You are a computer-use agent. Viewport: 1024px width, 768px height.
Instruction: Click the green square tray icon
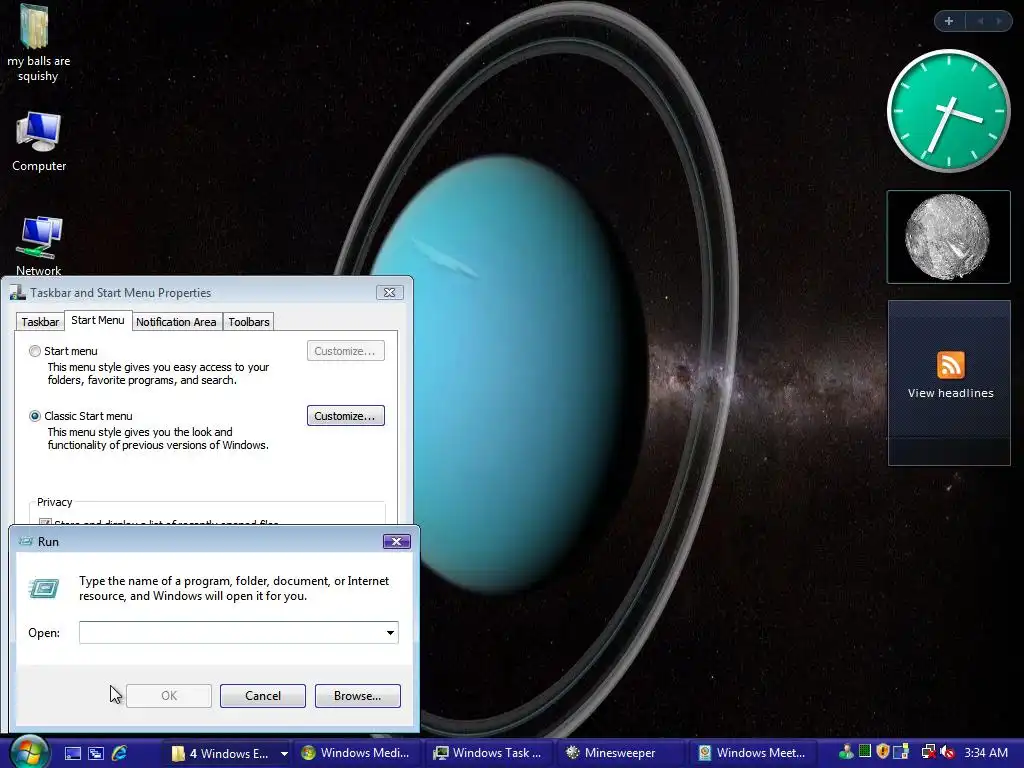pyautogui.click(x=864, y=752)
